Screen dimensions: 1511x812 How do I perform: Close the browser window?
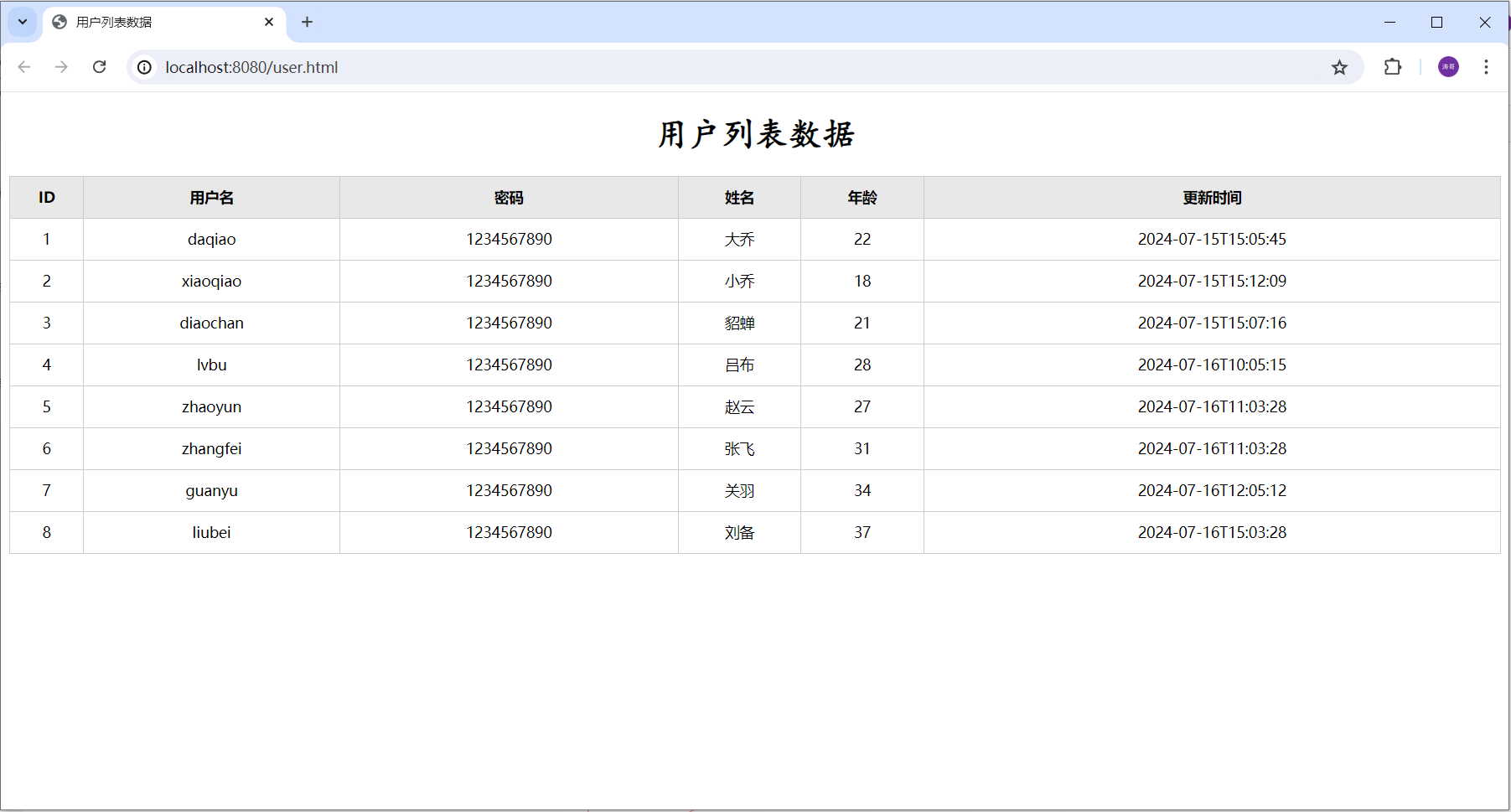pyautogui.click(x=1484, y=22)
